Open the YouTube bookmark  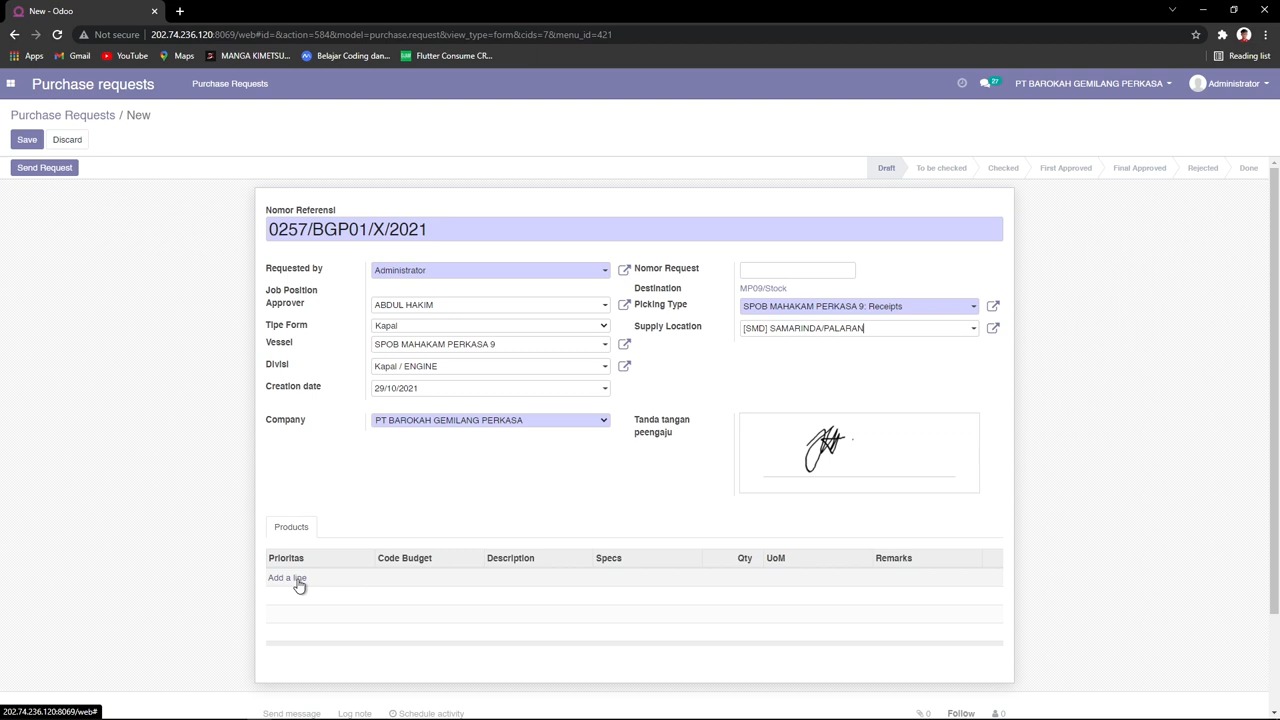pos(125,56)
